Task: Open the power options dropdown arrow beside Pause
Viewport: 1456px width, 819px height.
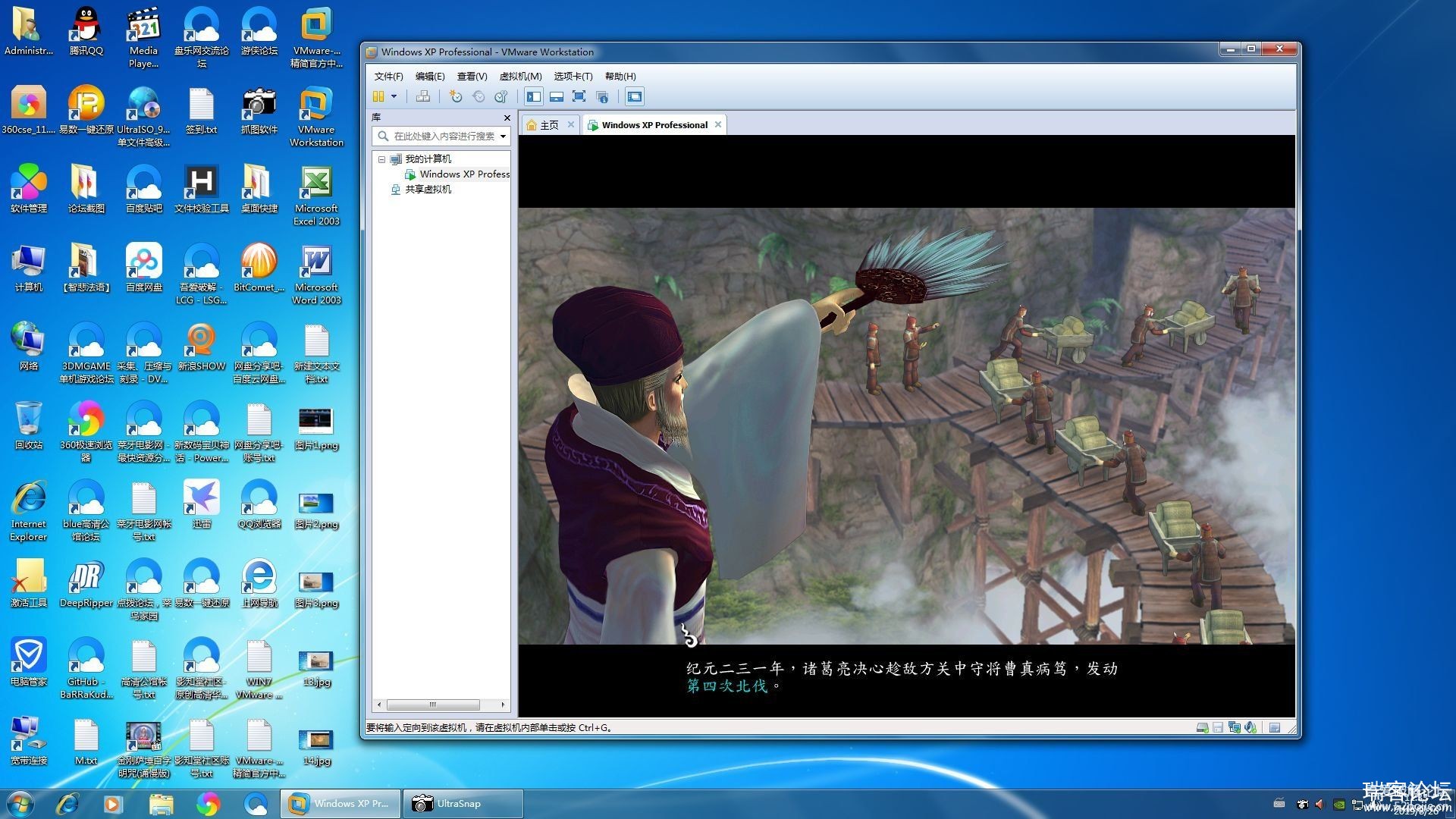Action: [394, 96]
